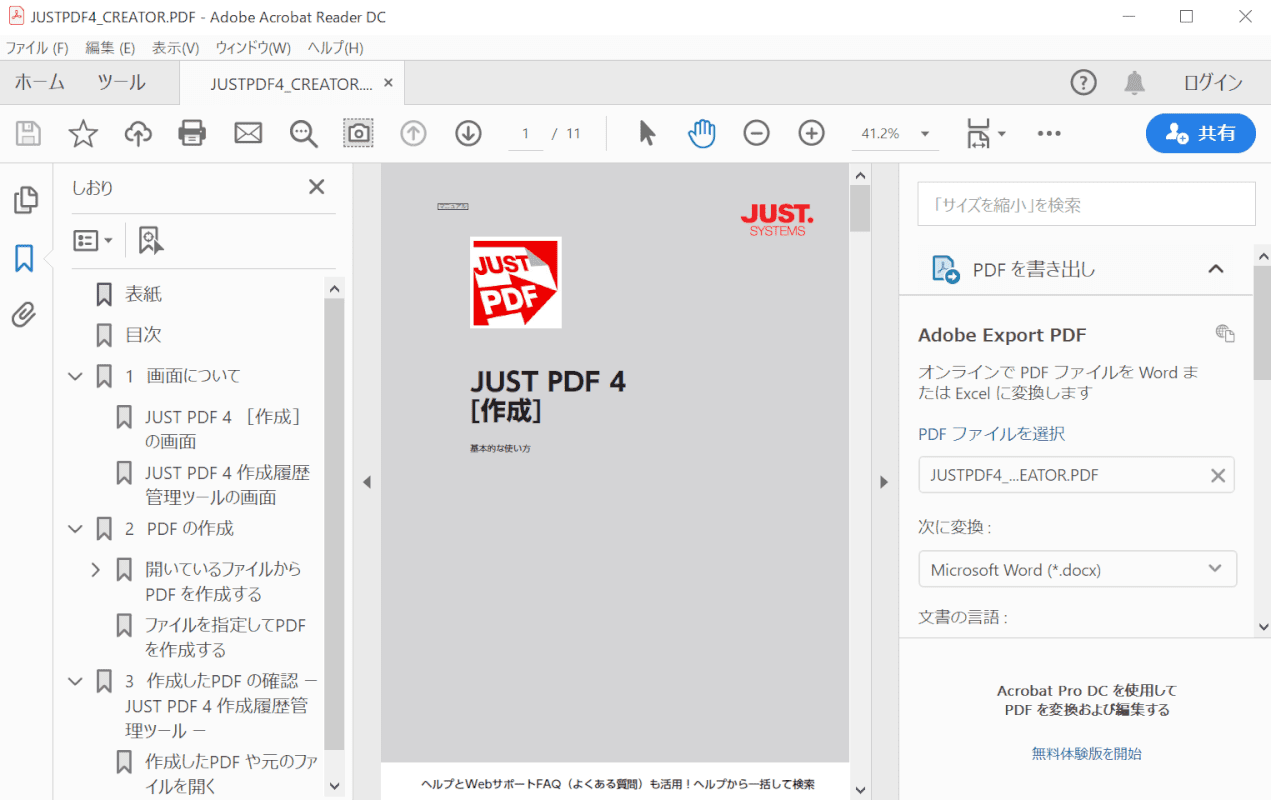1271x800 pixels.
Task: Open fit page display options
Action: point(985,133)
